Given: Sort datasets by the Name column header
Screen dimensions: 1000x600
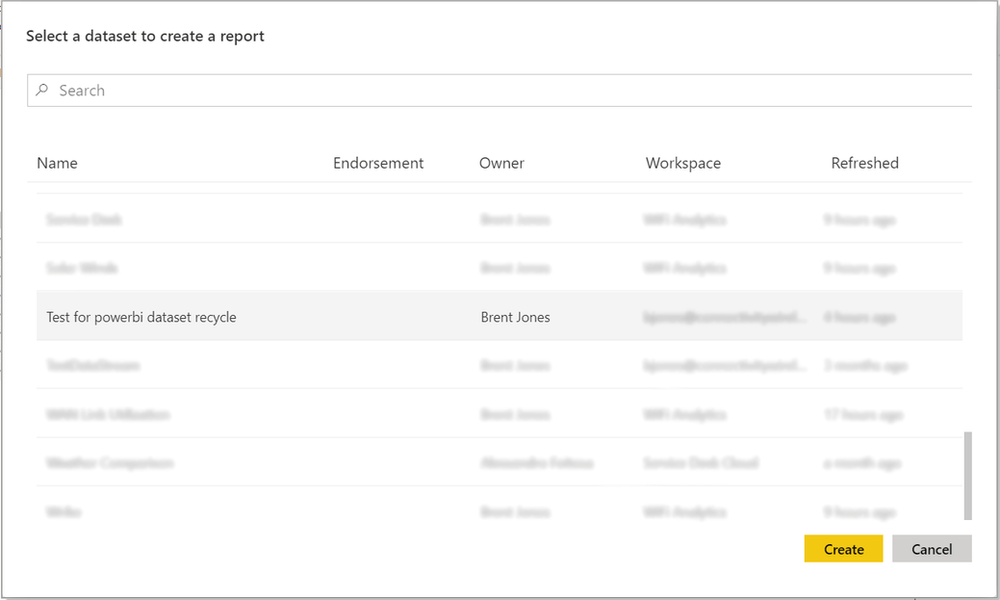Looking at the screenshot, I should click(x=57, y=162).
